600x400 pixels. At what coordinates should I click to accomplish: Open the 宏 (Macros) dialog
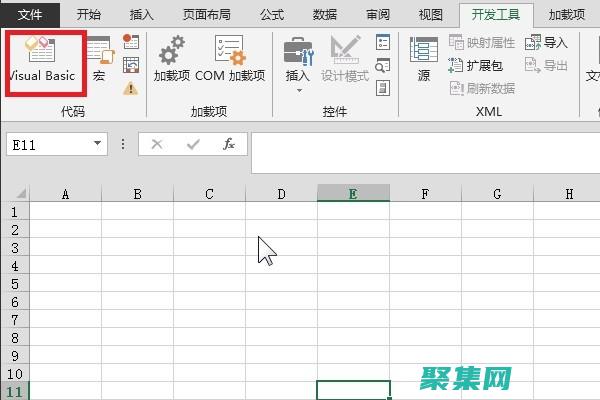[101, 58]
